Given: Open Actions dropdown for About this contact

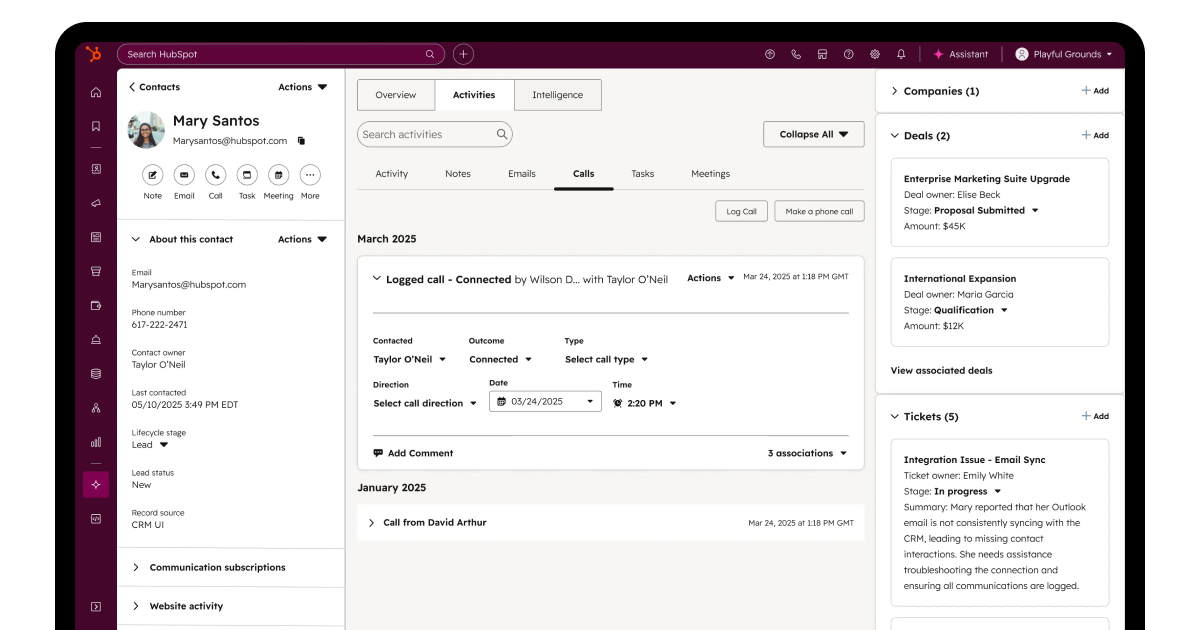Looking at the screenshot, I should pyautogui.click(x=303, y=239).
